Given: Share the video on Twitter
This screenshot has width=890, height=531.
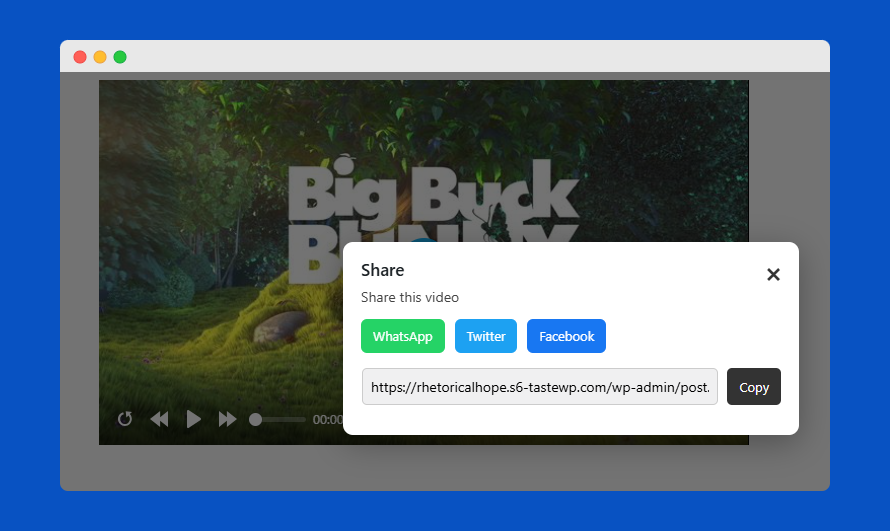Looking at the screenshot, I should tap(486, 336).
